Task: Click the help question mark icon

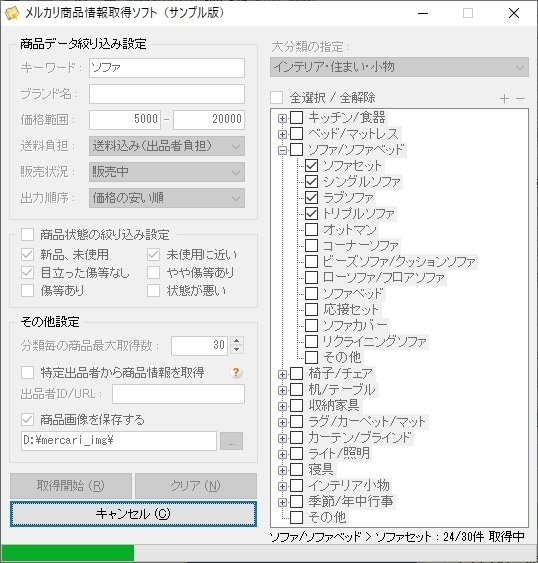Action: pyautogui.click(x=236, y=372)
